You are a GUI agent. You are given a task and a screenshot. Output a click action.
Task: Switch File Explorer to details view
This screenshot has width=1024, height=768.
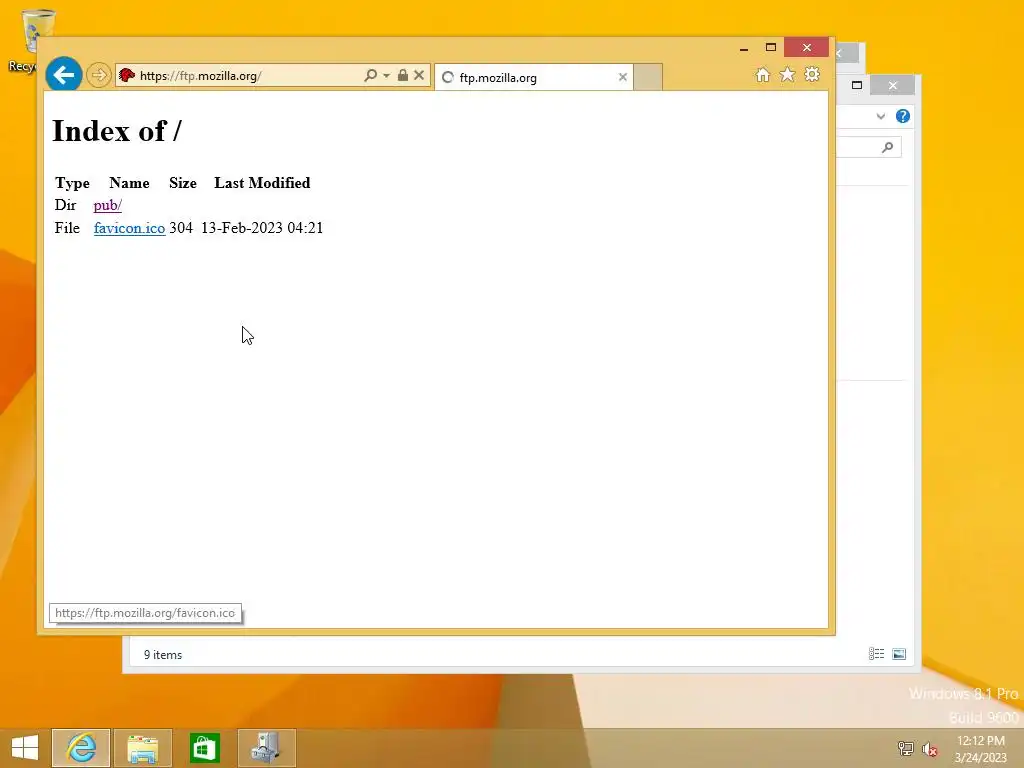pyautogui.click(x=876, y=654)
